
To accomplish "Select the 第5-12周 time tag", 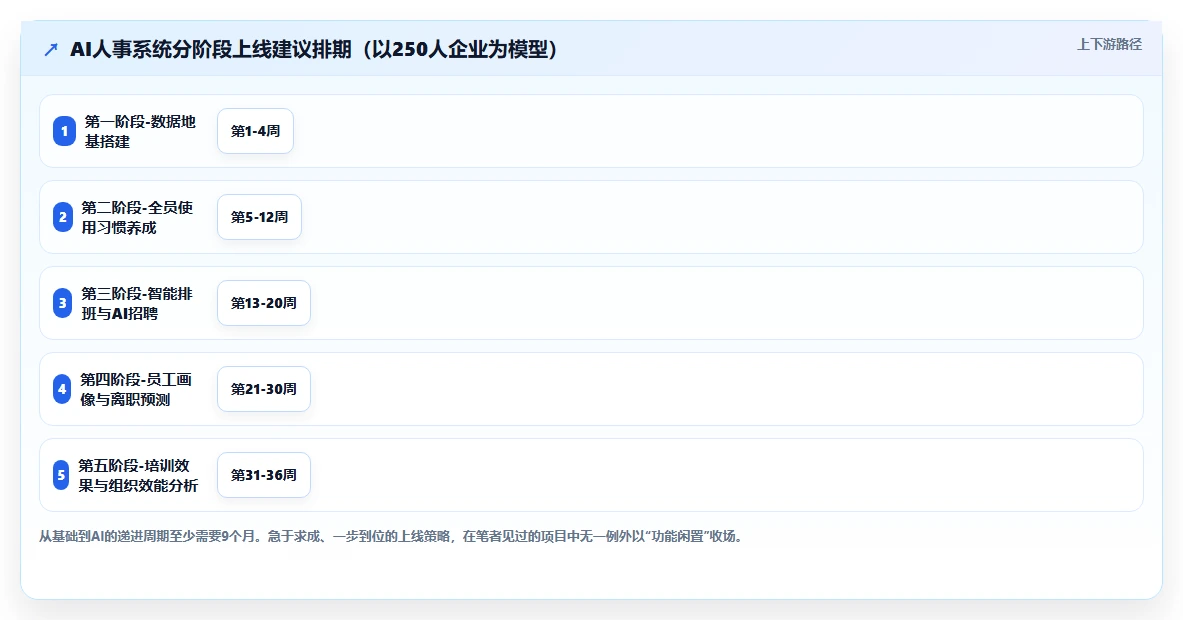I will (x=260, y=217).
